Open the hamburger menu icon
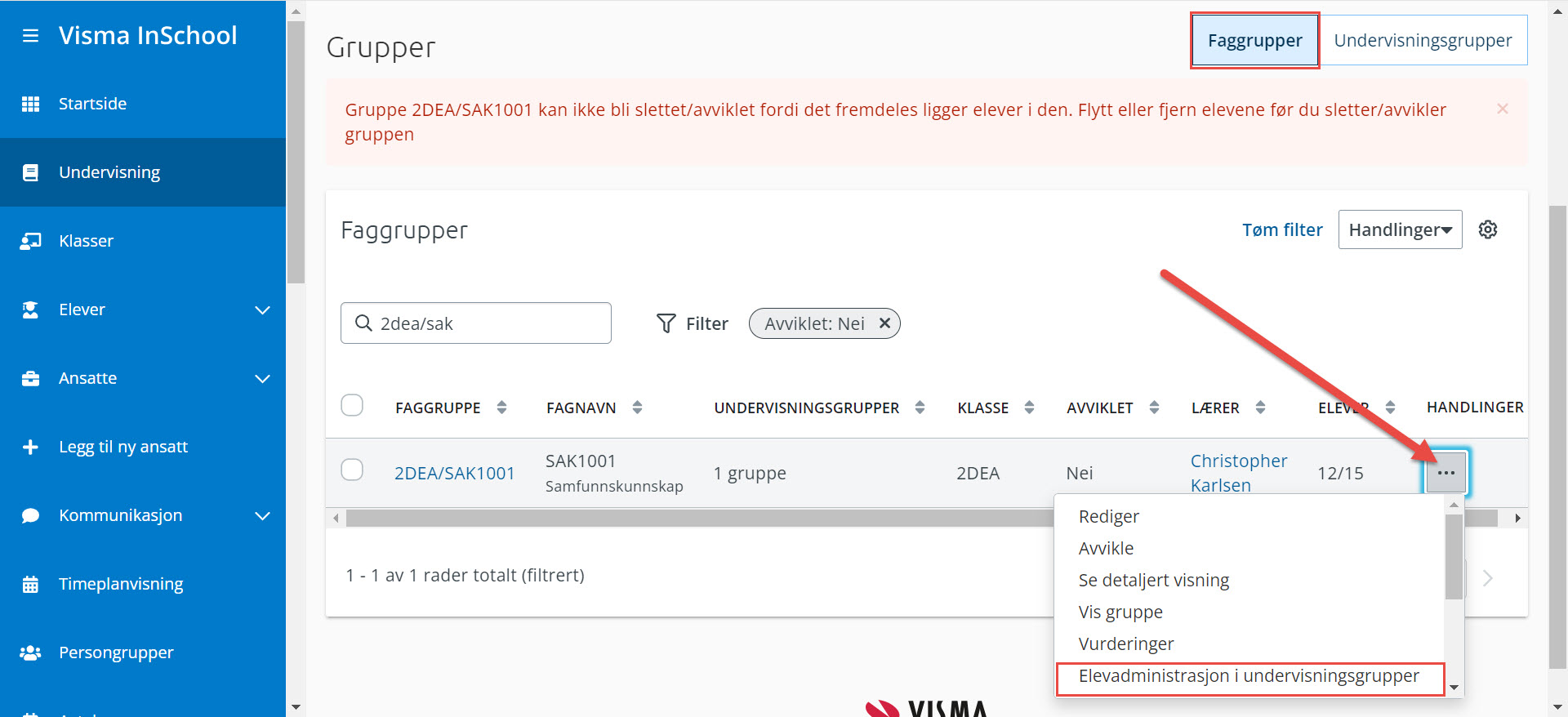The height and width of the screenshot is (717, 1568). click(x=30, y=36)
